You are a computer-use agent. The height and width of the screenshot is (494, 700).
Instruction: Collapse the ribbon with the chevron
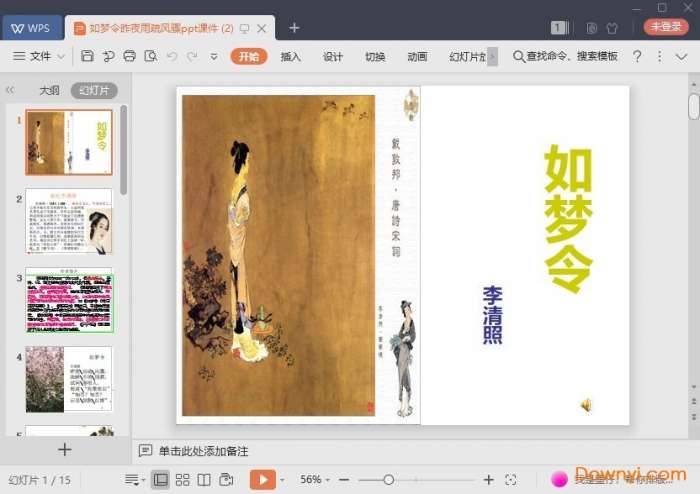tap(681, 57)
